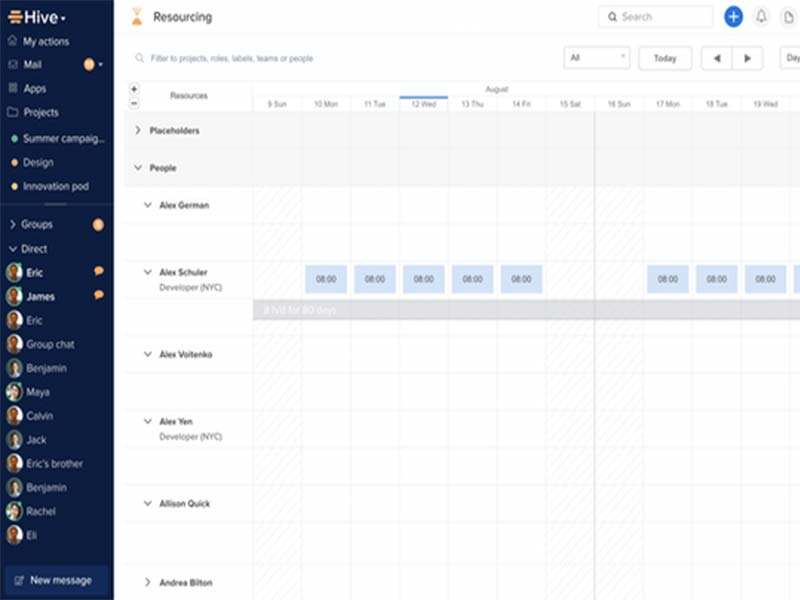Image resolution: width=800 pixels, height=600 pixels.
Task: Zoom in on the timeline with plus icon
Action: [133, 88]
